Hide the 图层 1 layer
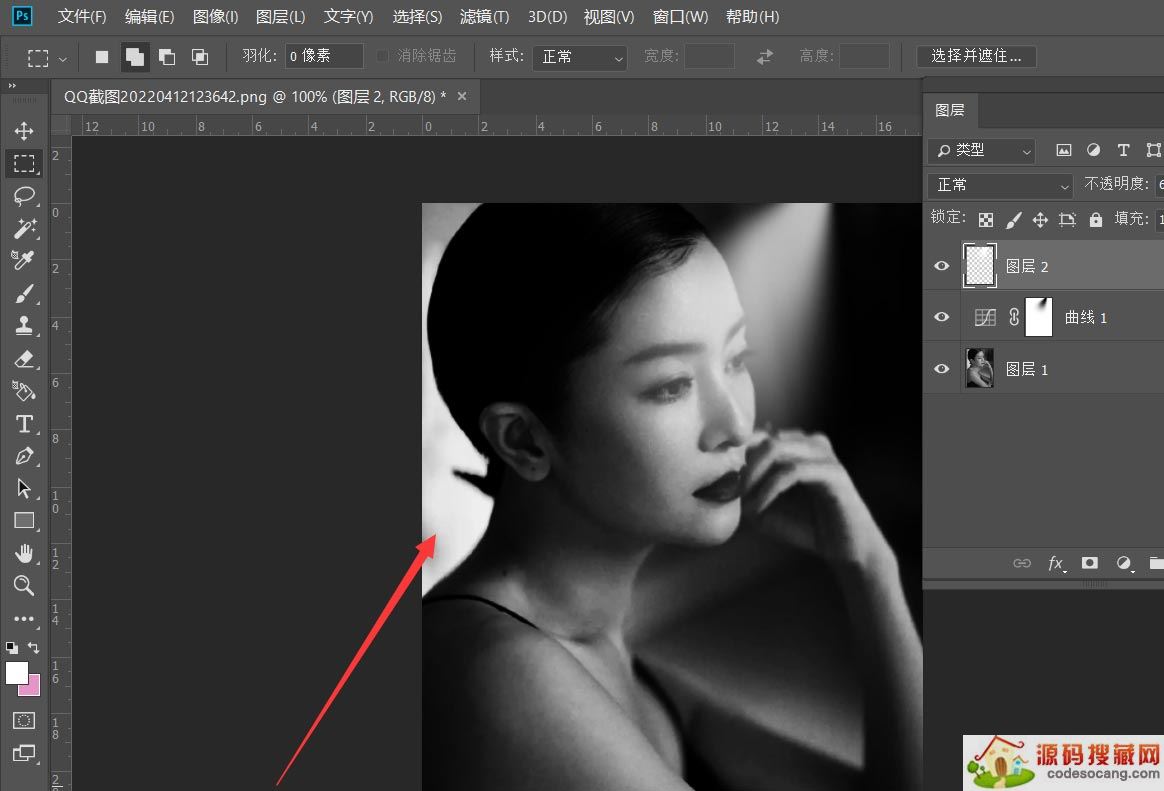Image resolution: width=1164 pixels, height=791 pixels. pyautogui.click(x=941, y=369)
